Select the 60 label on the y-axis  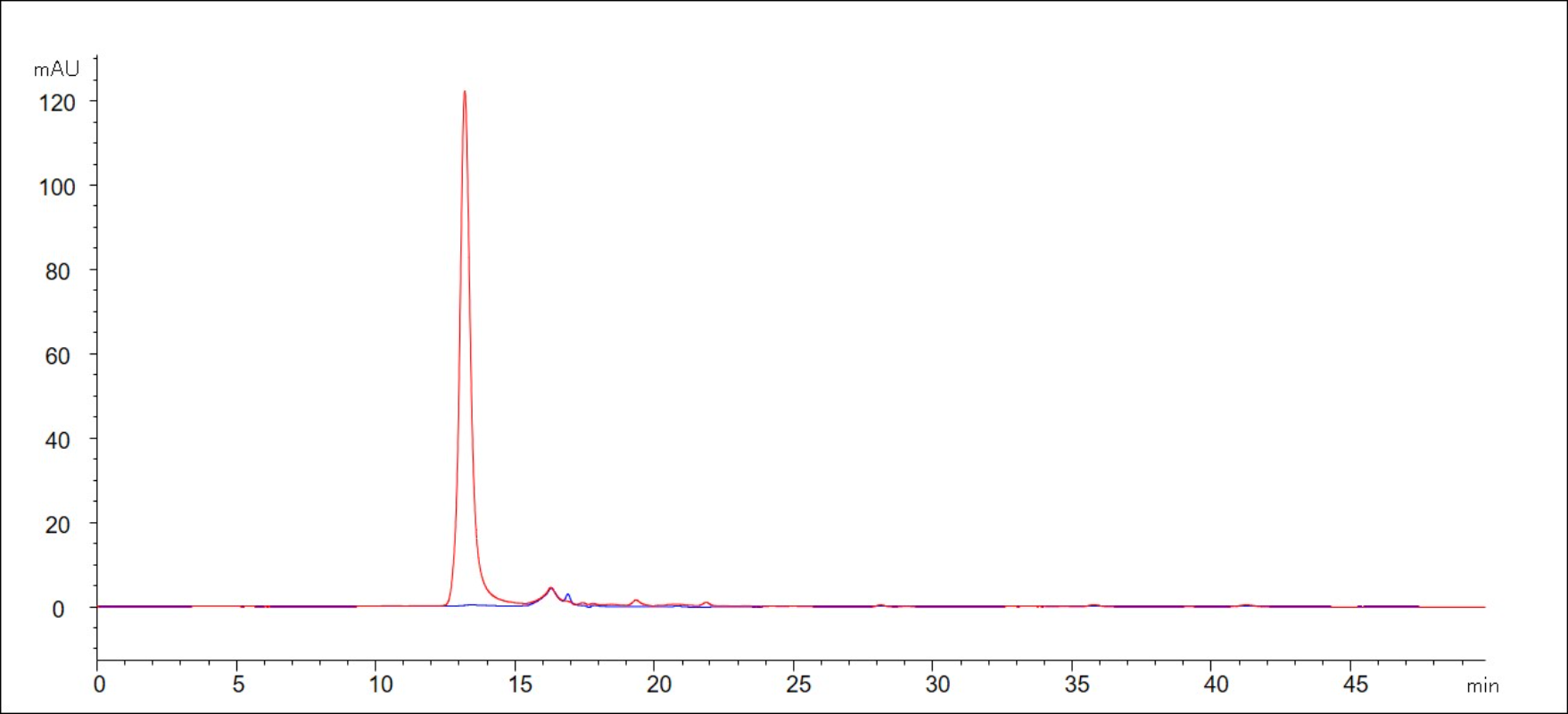[x=58, y=356]
